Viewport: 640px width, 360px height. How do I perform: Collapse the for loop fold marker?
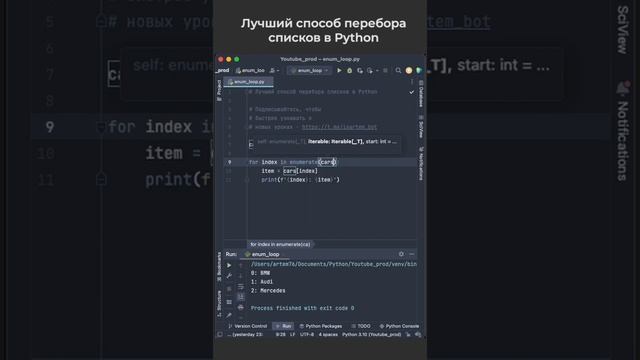(x=247, y=162)
